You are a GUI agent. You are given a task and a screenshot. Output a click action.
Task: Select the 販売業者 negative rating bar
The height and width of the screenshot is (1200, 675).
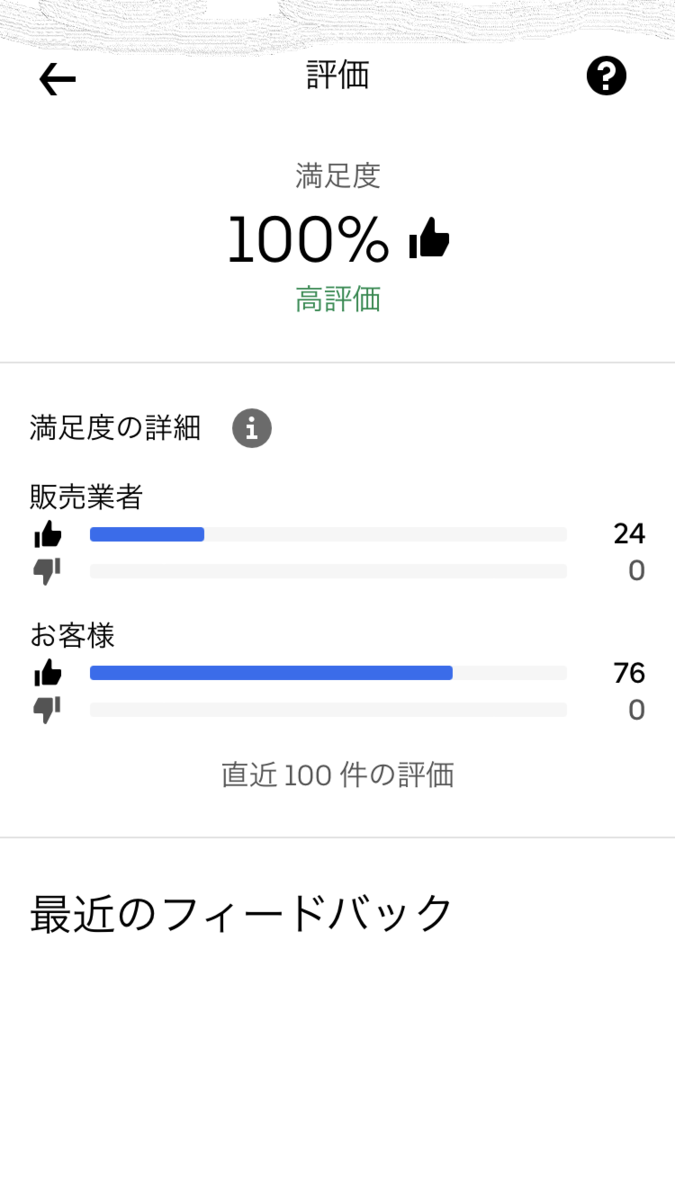click(x=328, y=571)
